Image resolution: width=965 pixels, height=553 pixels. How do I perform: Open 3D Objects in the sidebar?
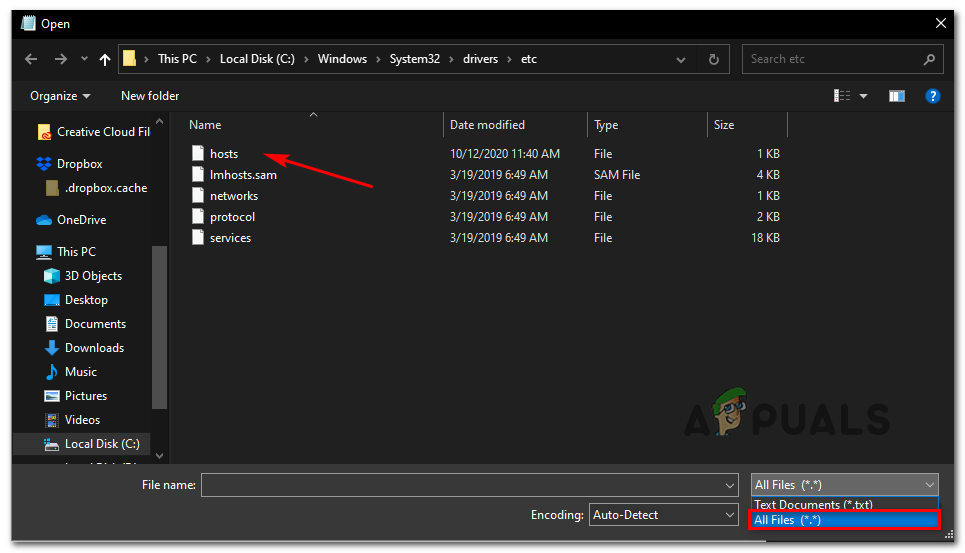pyautogui.click(x=83, y=276)
